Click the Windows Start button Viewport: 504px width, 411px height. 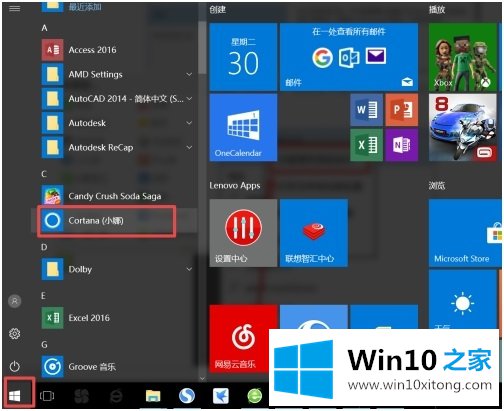point(15,396)
